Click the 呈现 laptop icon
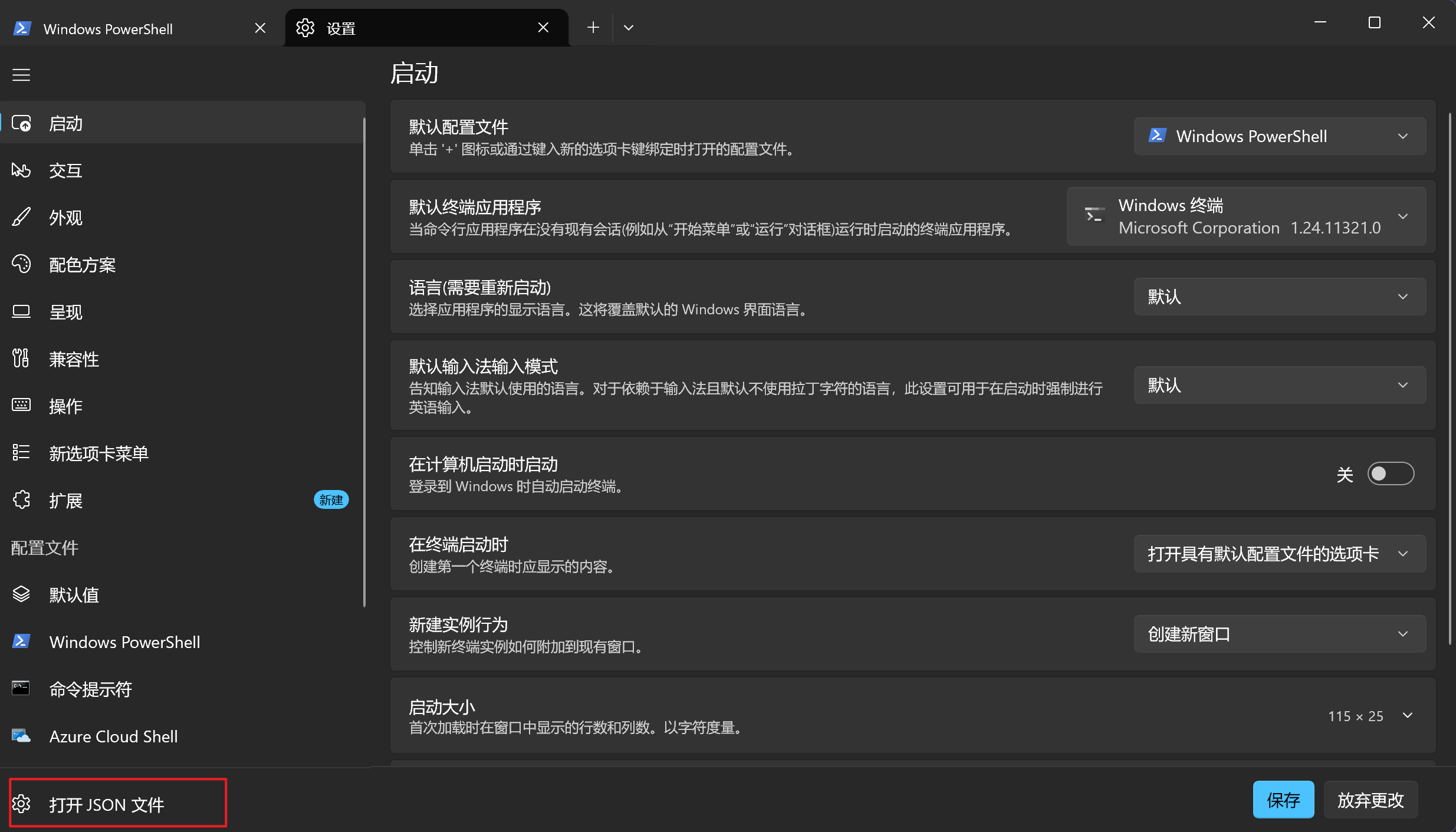This screenshot has width=1456, height=832. click(x=21, y=311)
